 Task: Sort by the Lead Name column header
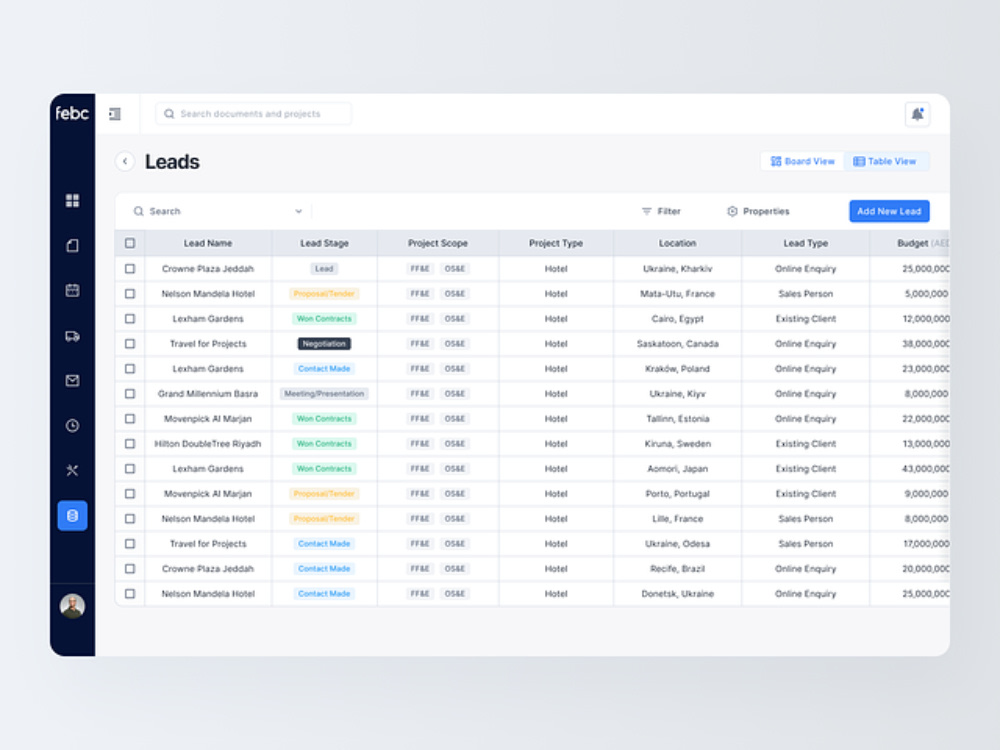[x=208, y=243]
